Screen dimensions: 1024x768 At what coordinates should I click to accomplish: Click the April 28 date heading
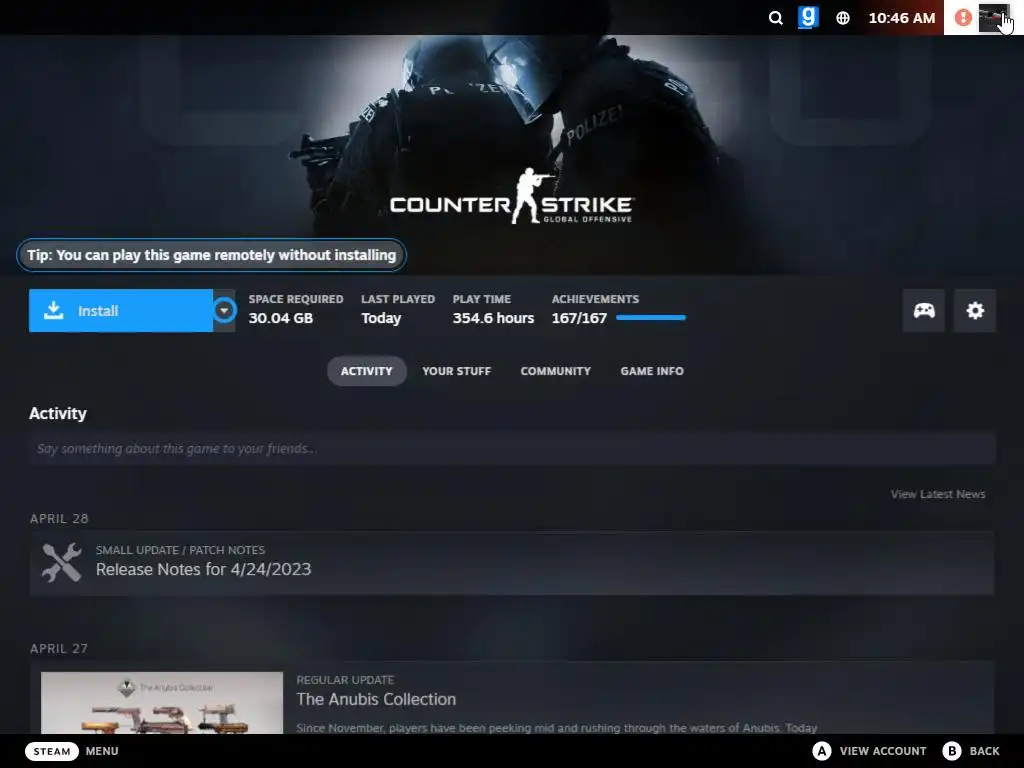click(x=59, y=519)
